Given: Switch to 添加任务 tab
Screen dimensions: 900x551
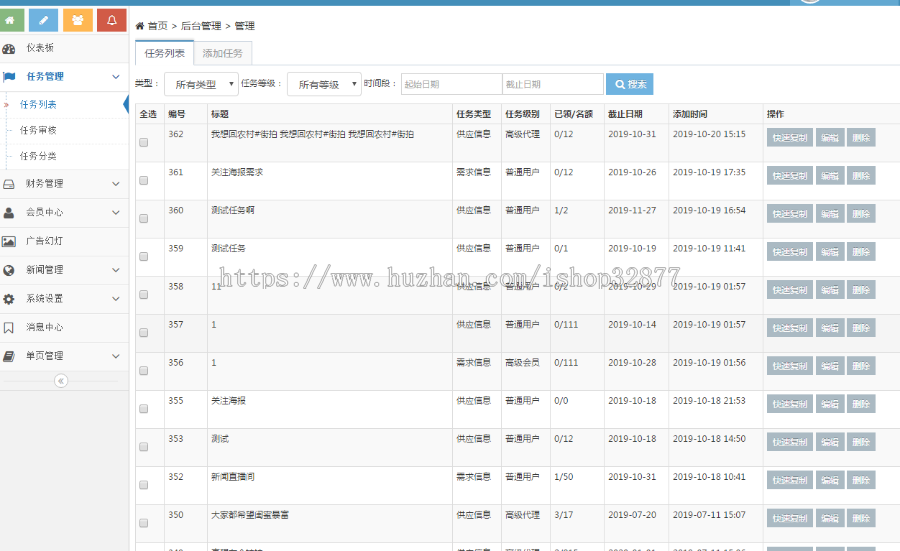Looking at the screenshot, I should click(223, 53).
